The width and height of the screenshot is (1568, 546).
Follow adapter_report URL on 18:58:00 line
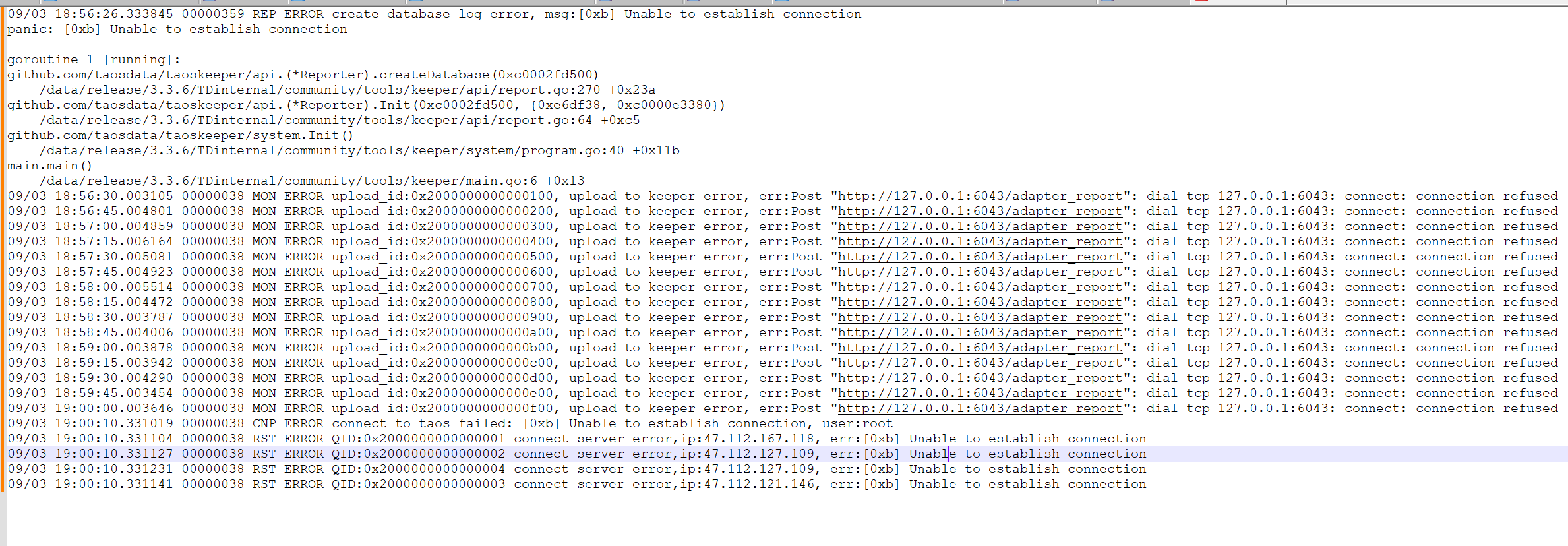979,287
